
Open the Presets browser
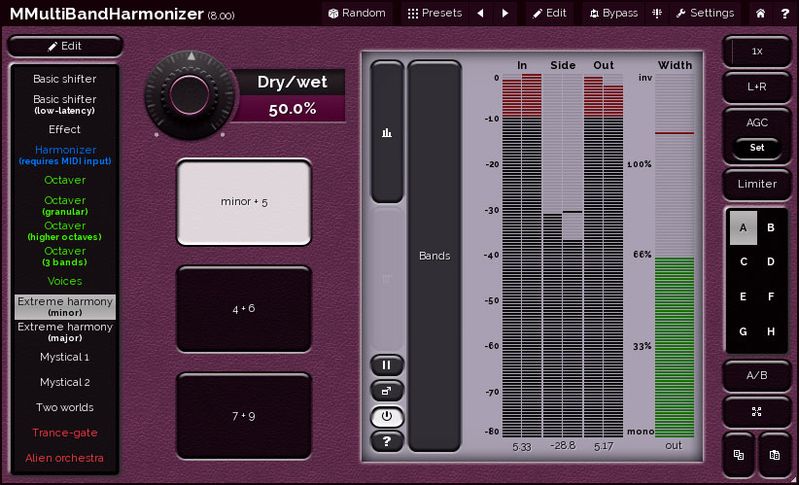434,13
